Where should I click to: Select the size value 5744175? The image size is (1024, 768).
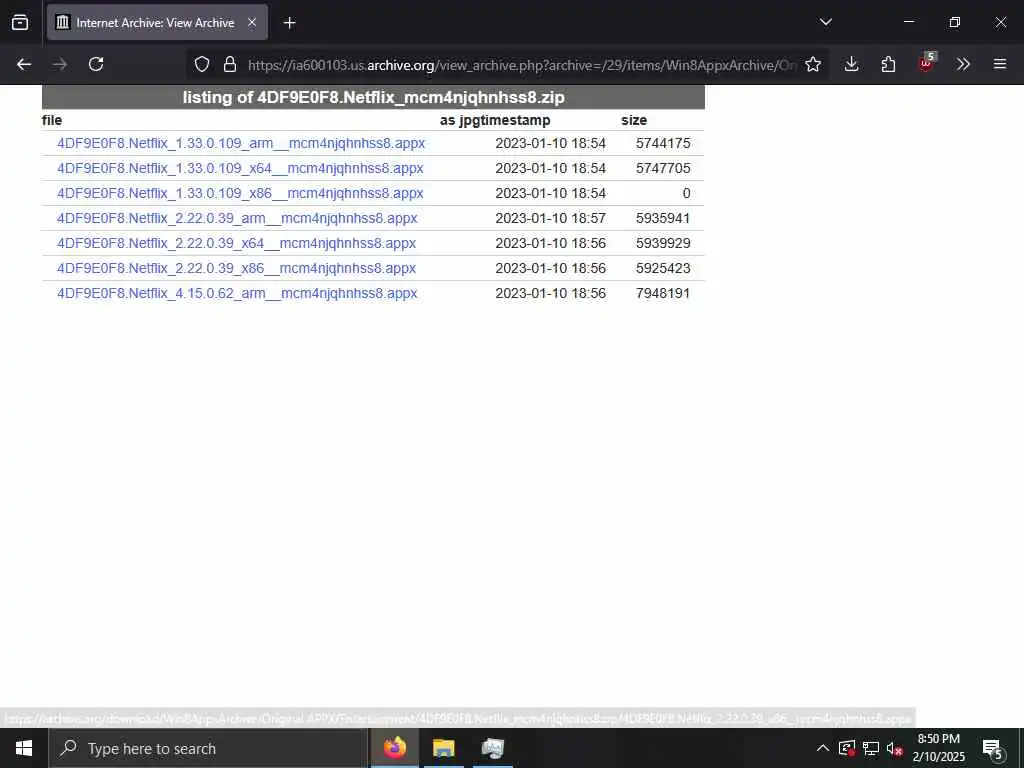[x=663, y=143]
